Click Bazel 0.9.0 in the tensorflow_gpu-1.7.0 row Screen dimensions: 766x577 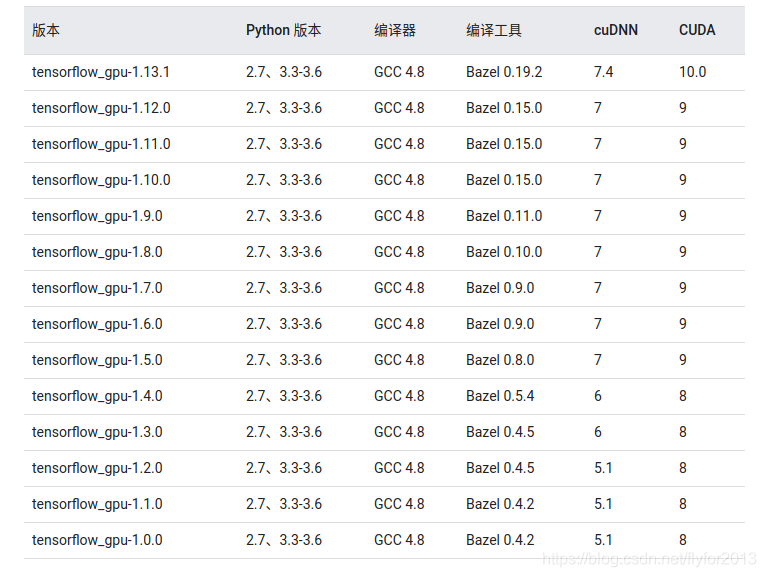500,288
